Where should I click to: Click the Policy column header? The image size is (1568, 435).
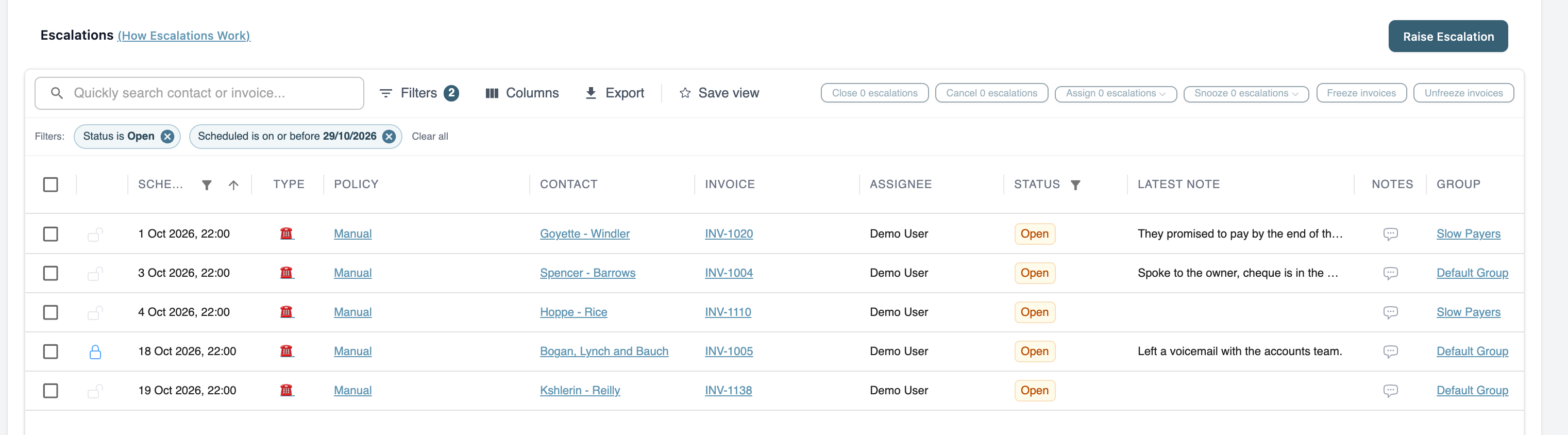click(356, 185)
